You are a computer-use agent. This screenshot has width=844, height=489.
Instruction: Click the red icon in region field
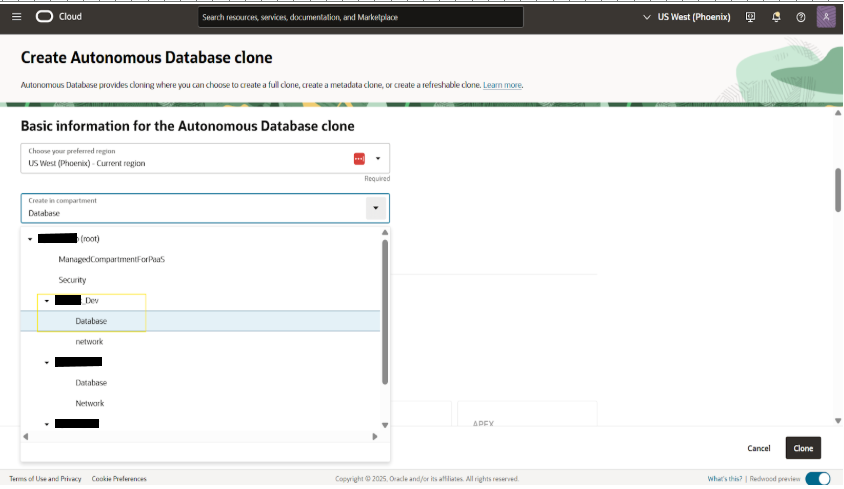point(359,158)
